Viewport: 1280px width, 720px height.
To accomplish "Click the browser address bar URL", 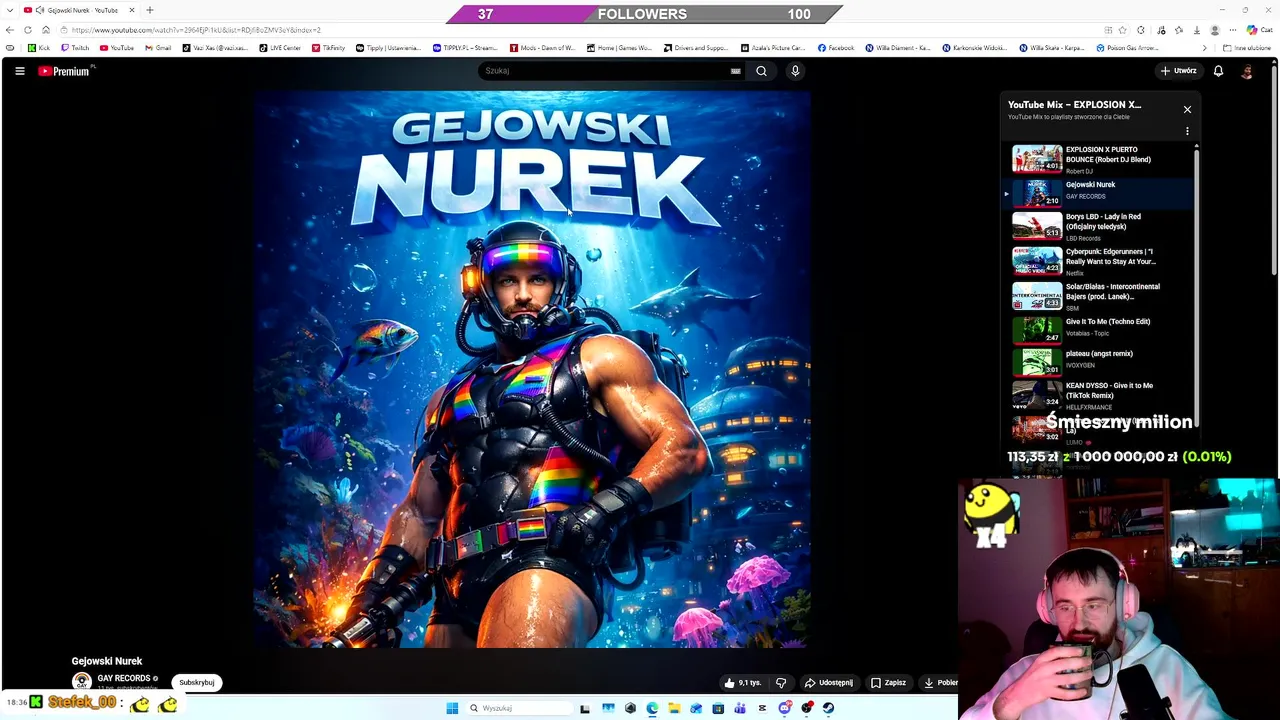I will click(196, 30).
